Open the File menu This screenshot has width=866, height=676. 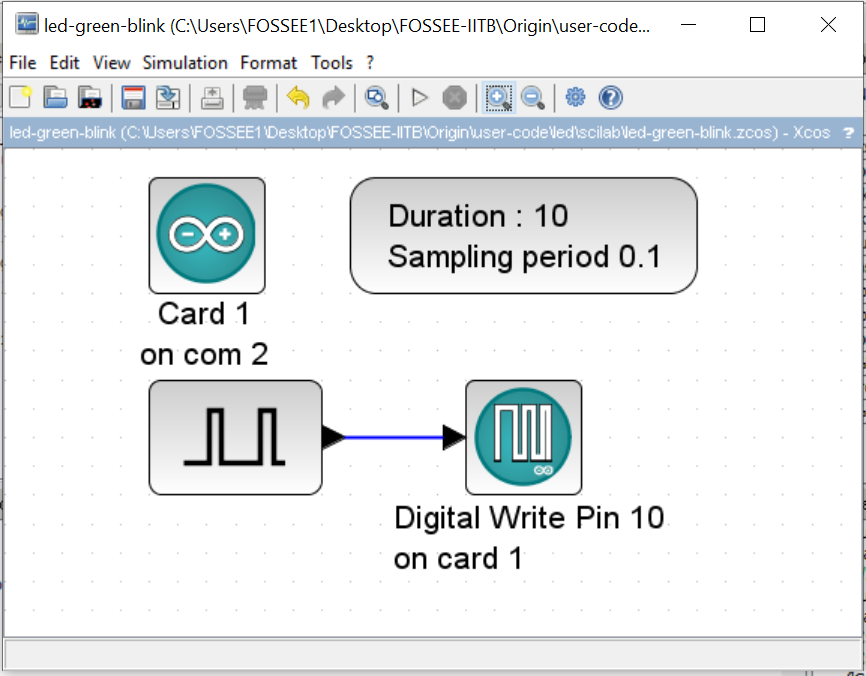(x=23, y=63)
